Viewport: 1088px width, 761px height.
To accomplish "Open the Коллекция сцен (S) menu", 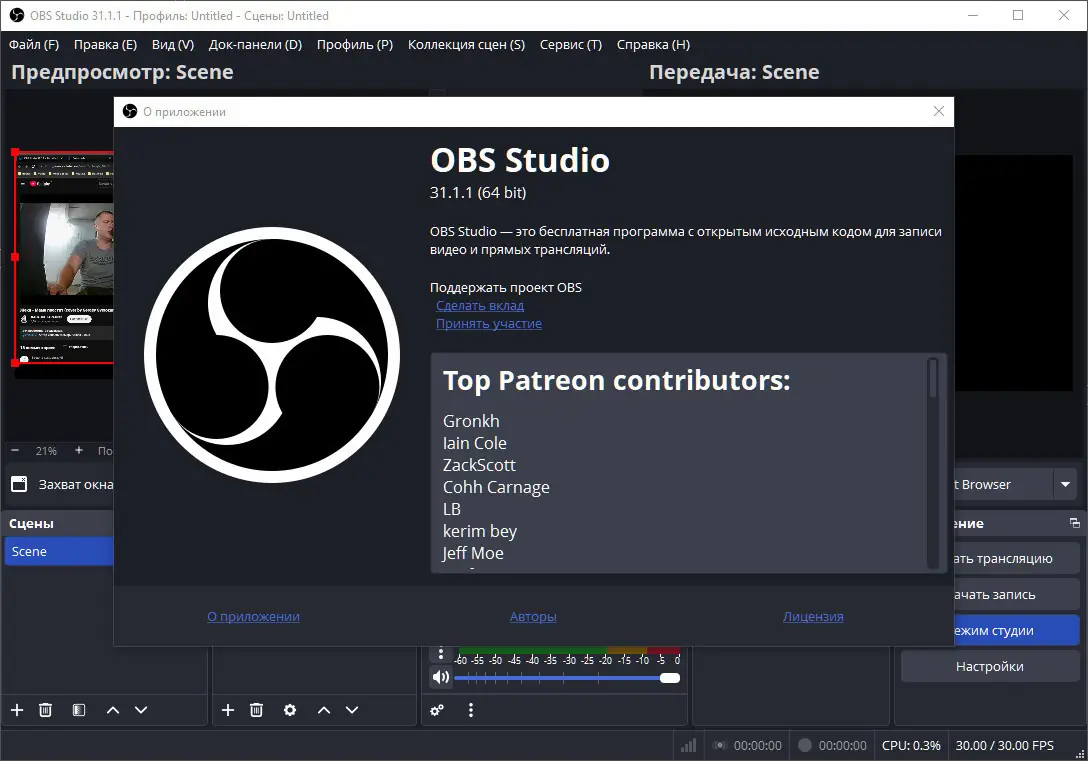I will [466, 44].
